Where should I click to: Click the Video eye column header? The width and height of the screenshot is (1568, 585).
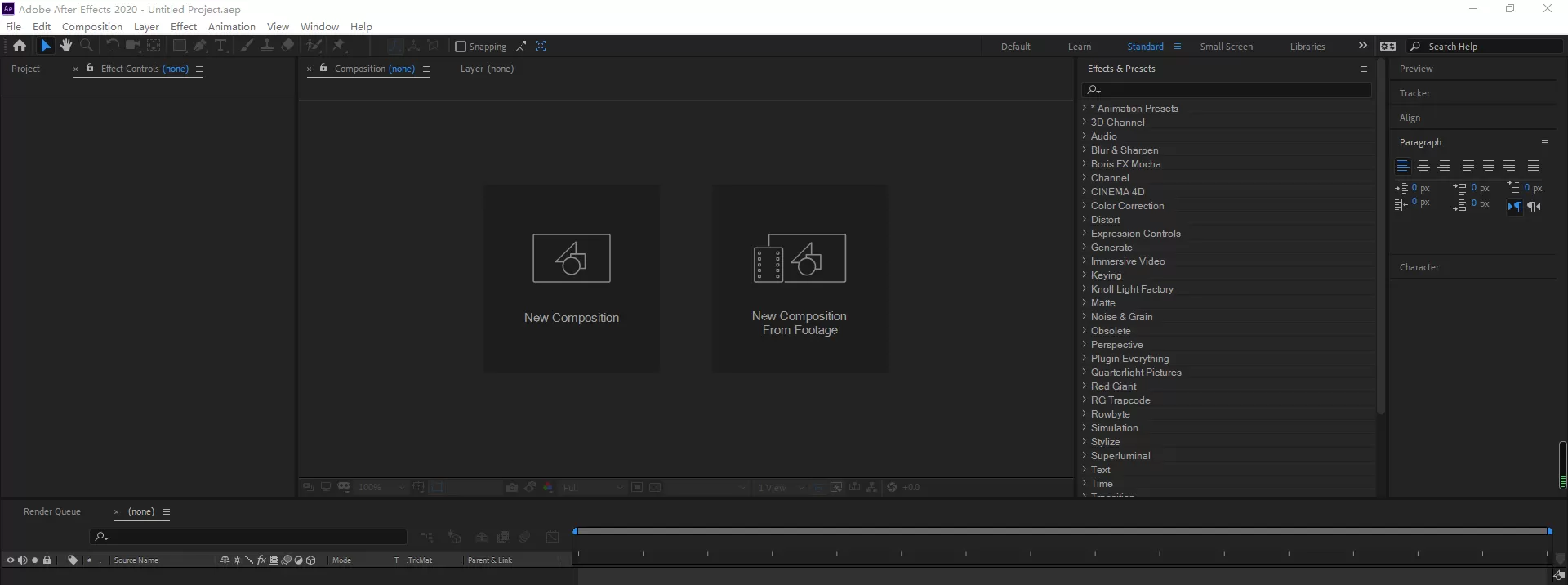pyautogui.click(x=10, y=560)
